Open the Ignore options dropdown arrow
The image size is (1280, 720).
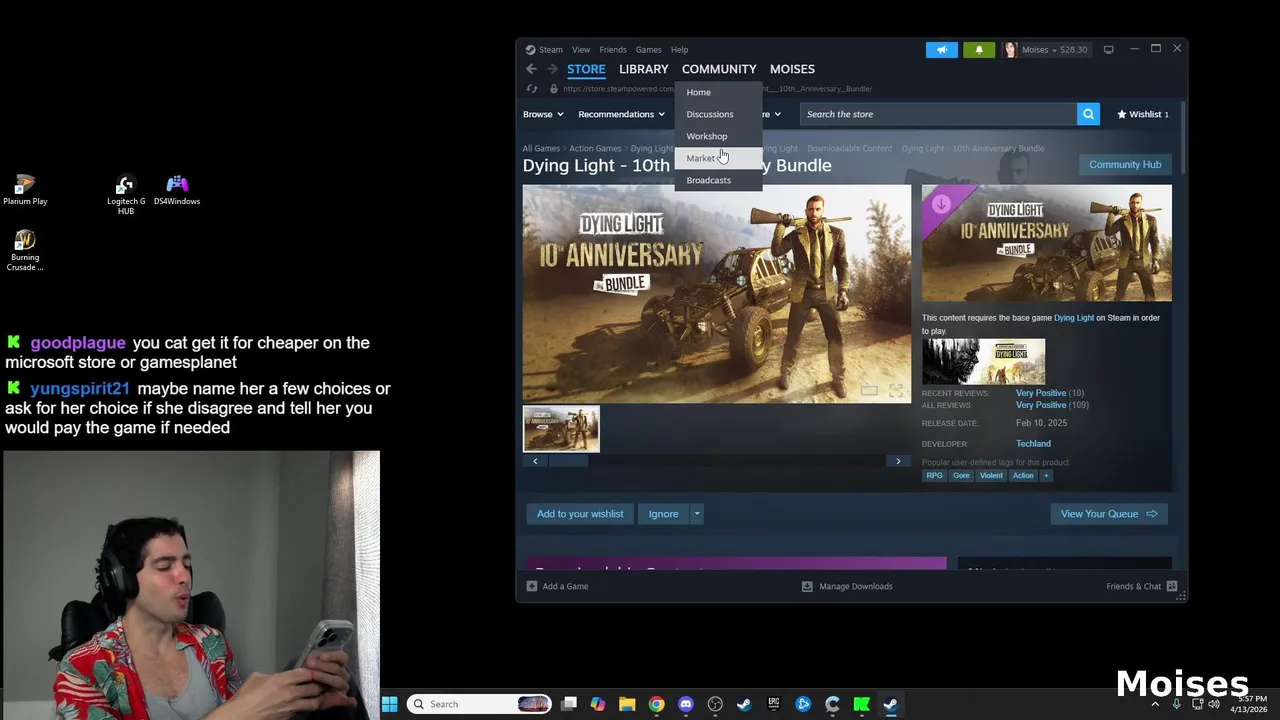(x=697, y=514)
